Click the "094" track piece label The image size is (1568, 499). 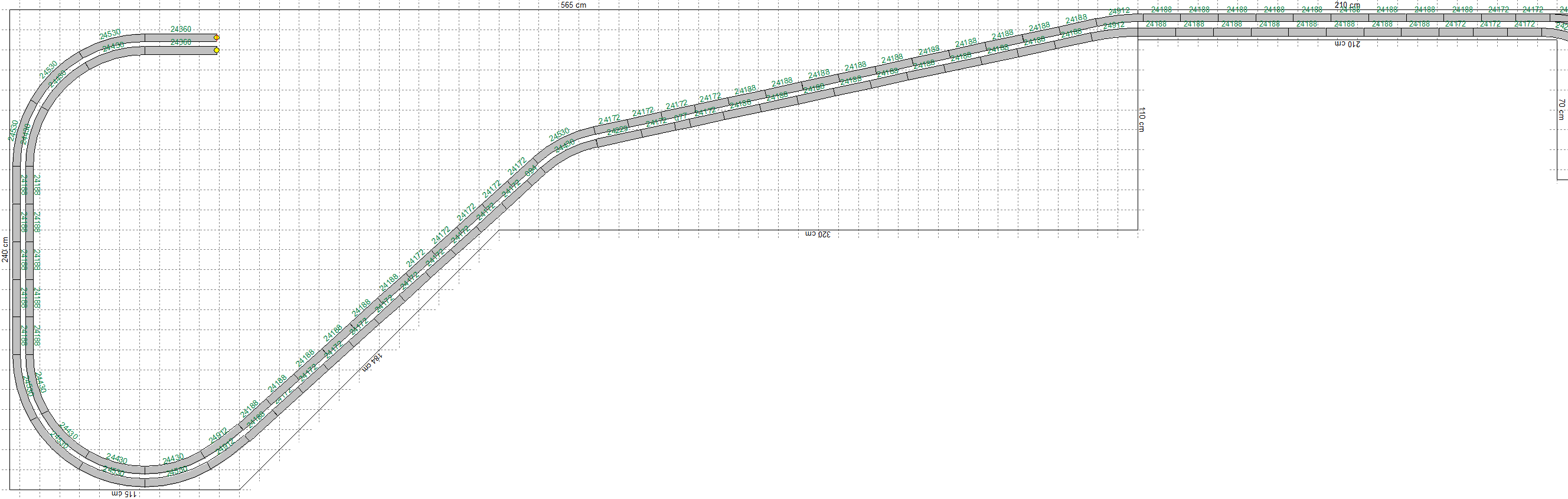pyautogui.click(x=531, y=171)
